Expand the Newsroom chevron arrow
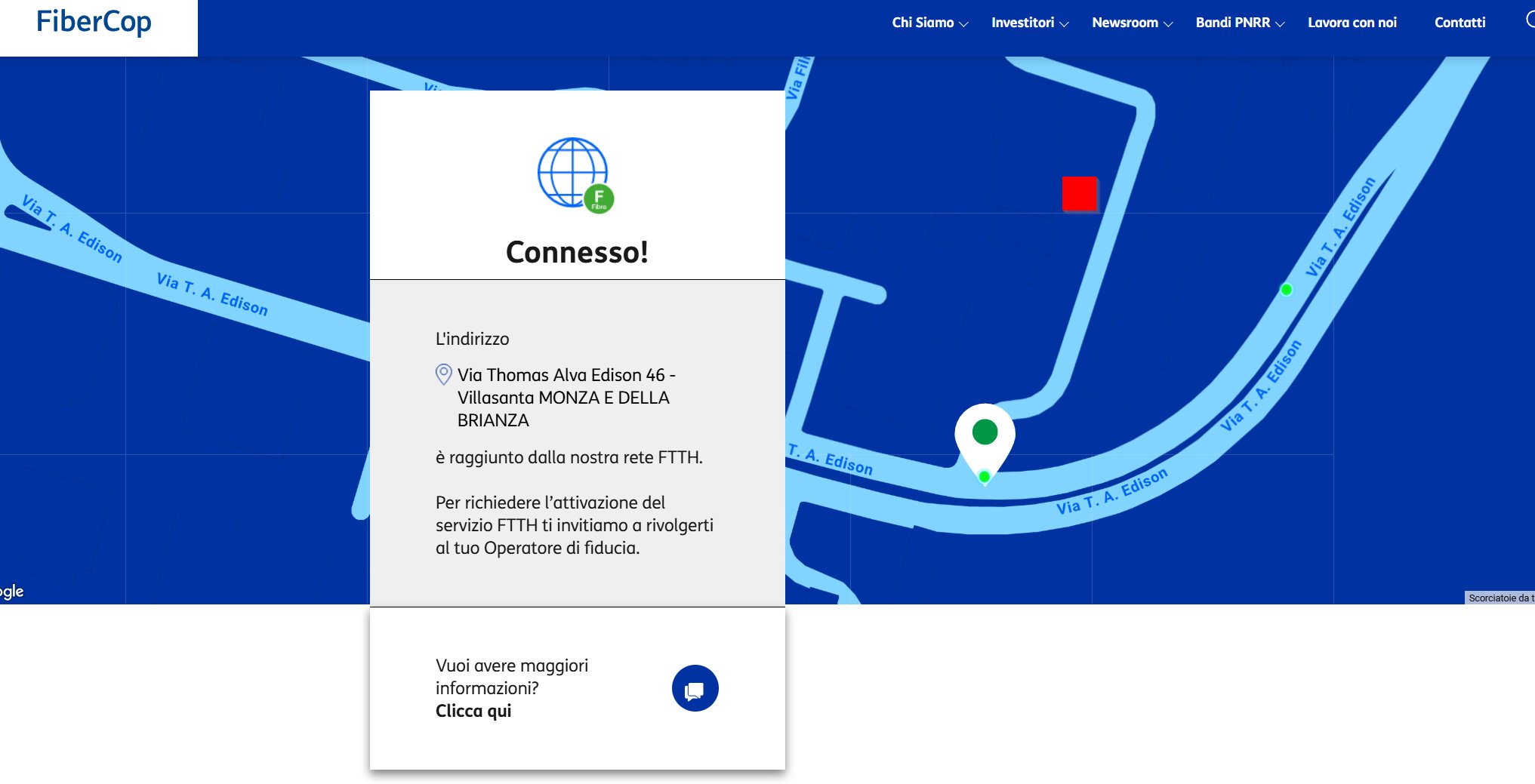This screenshot has height=784, width=1535. (x=1168, y=24)
